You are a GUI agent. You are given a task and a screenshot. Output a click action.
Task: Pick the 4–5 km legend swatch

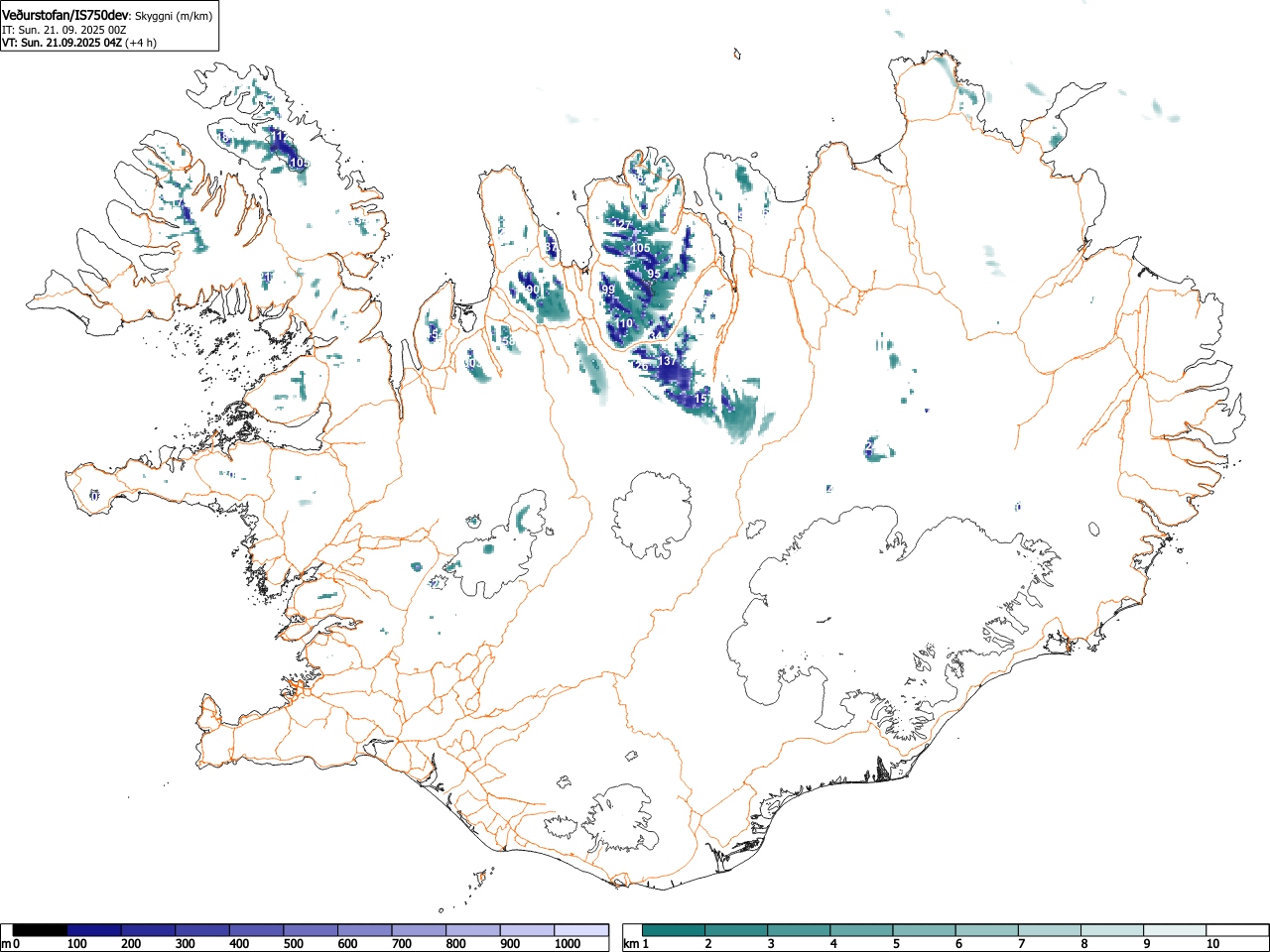[863, 930]
